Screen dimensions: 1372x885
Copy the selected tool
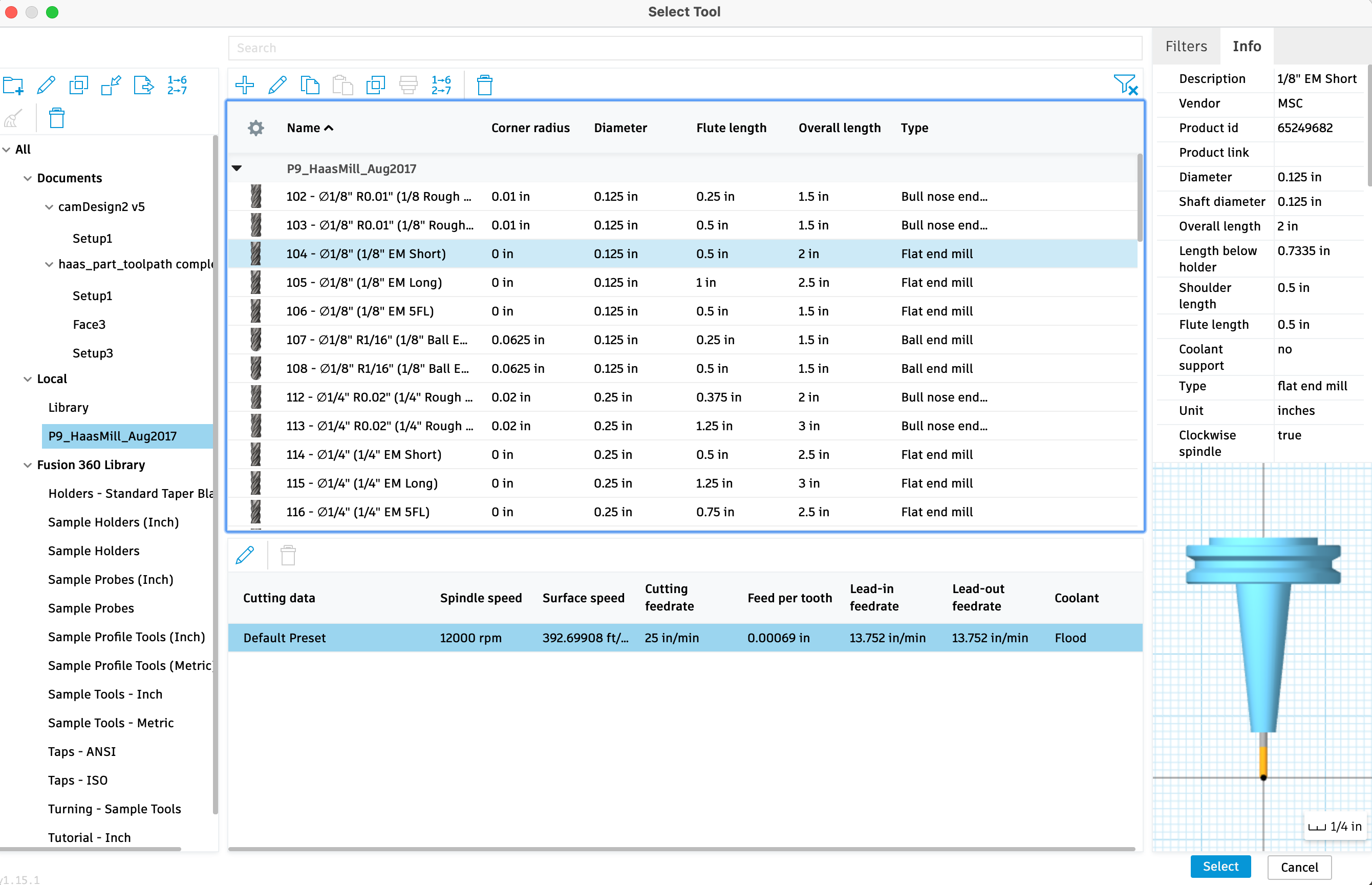(x=310, y=85)
